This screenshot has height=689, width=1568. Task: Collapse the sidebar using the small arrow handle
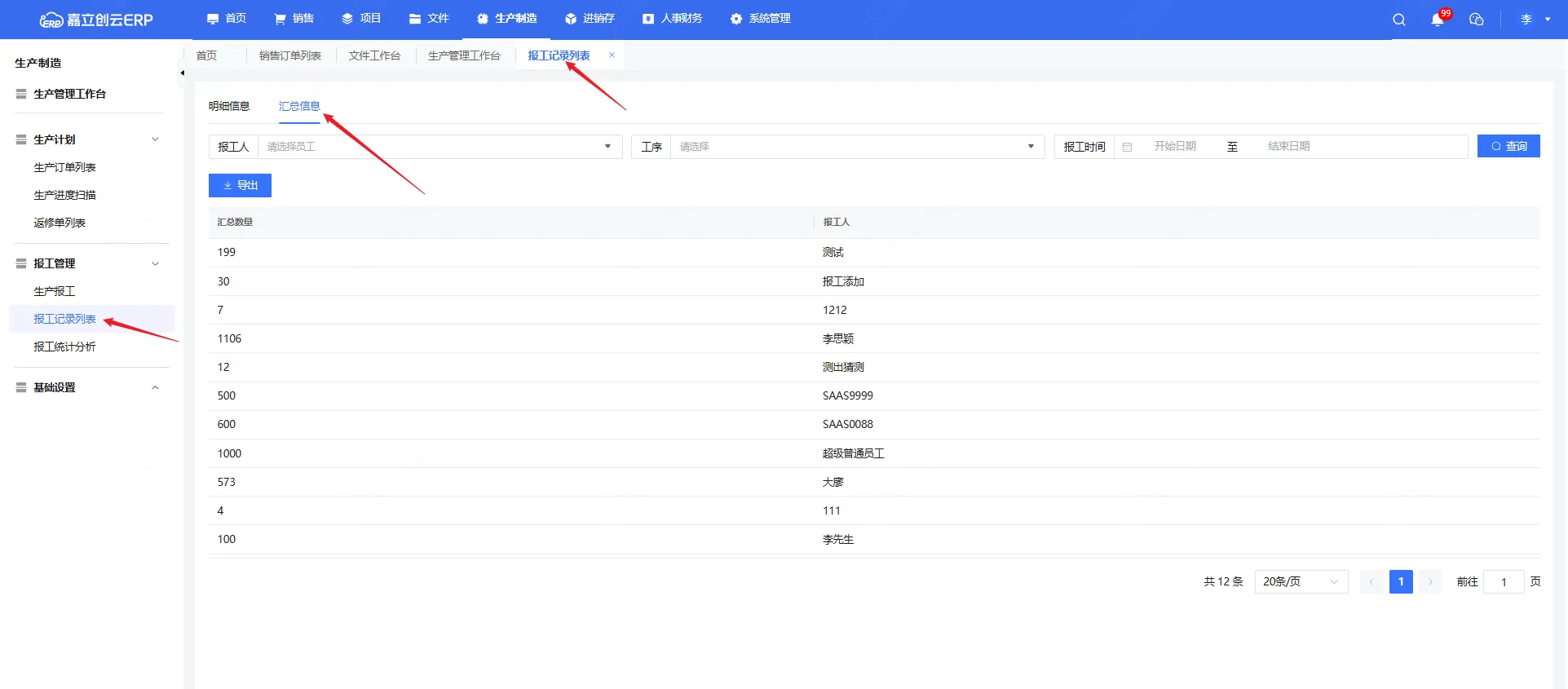182,73
